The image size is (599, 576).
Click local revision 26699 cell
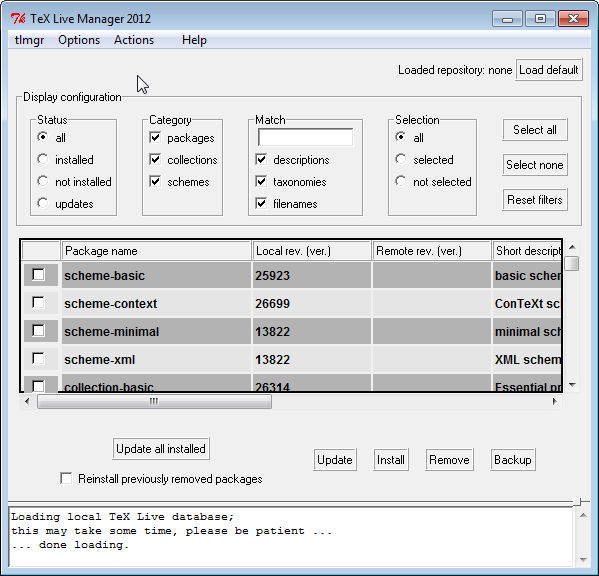coord(311,303)
